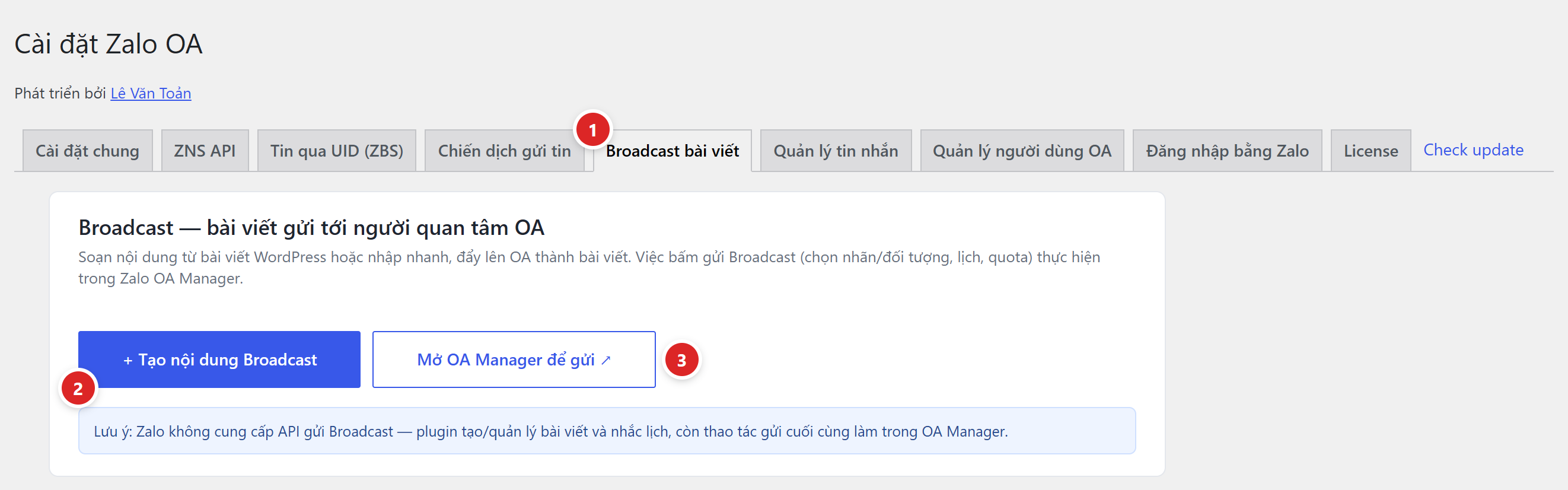Open the Cài đặt chung tab
Image resolution: width=1568 pixels, height=490 pixels.
pyautogui.click(x=87, y=150)
